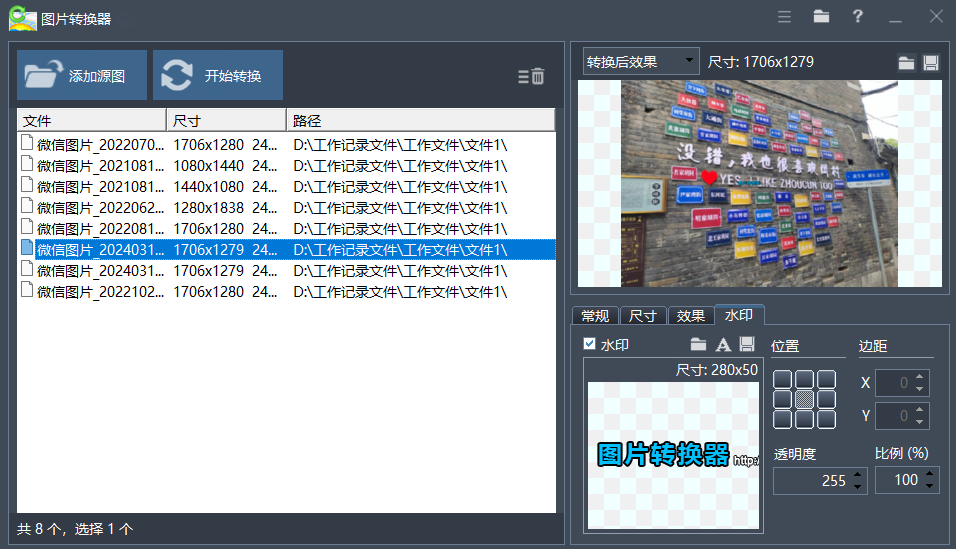Select top-left watermark position square
Viewport: 956px width, 549px height.
(x=782, y=380)
